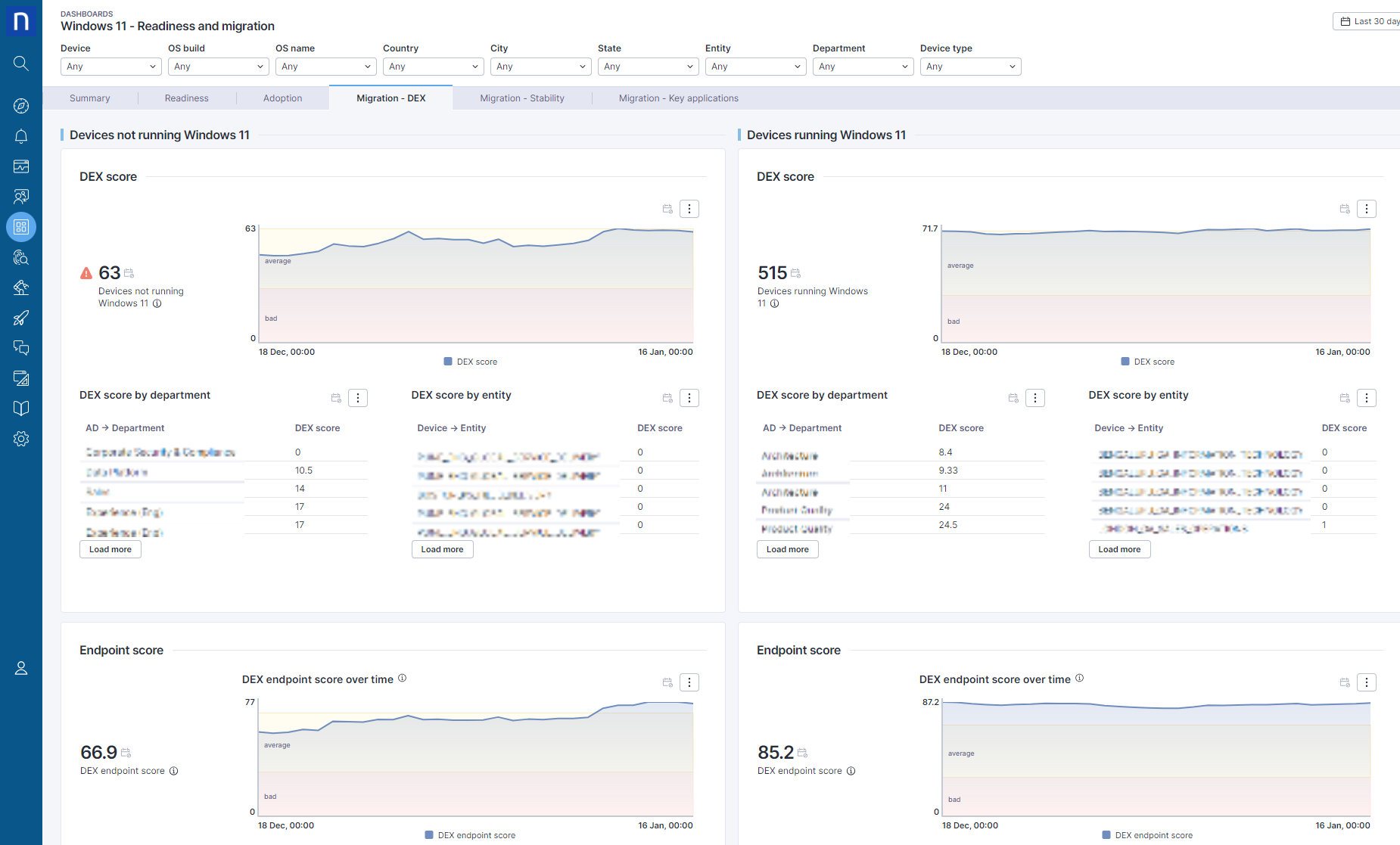Open options menu for right DEX score by department
1400x845 pixels.
click(1035, 398)
